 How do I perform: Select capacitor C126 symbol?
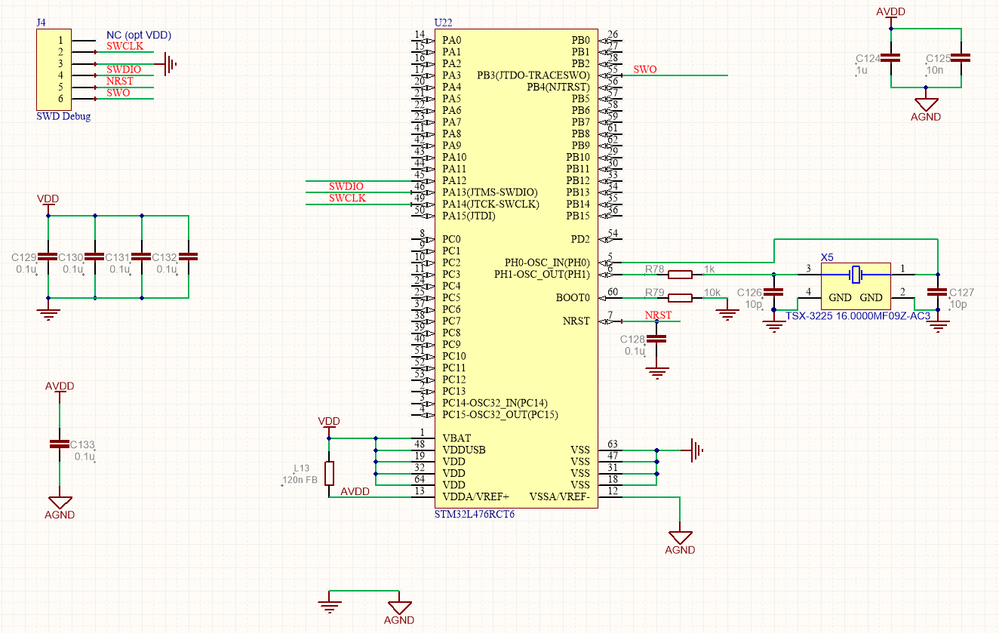click(x=773, y=292)
